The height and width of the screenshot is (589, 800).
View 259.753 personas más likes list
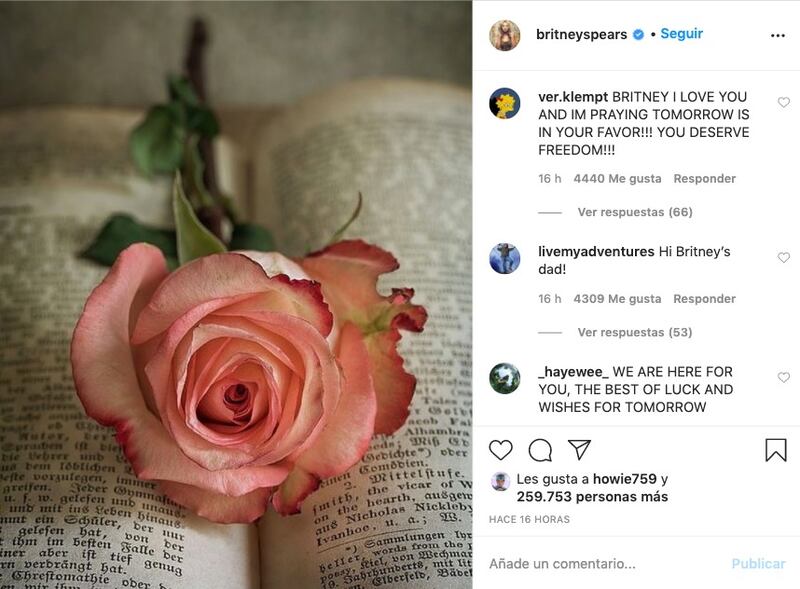point(592,497)
